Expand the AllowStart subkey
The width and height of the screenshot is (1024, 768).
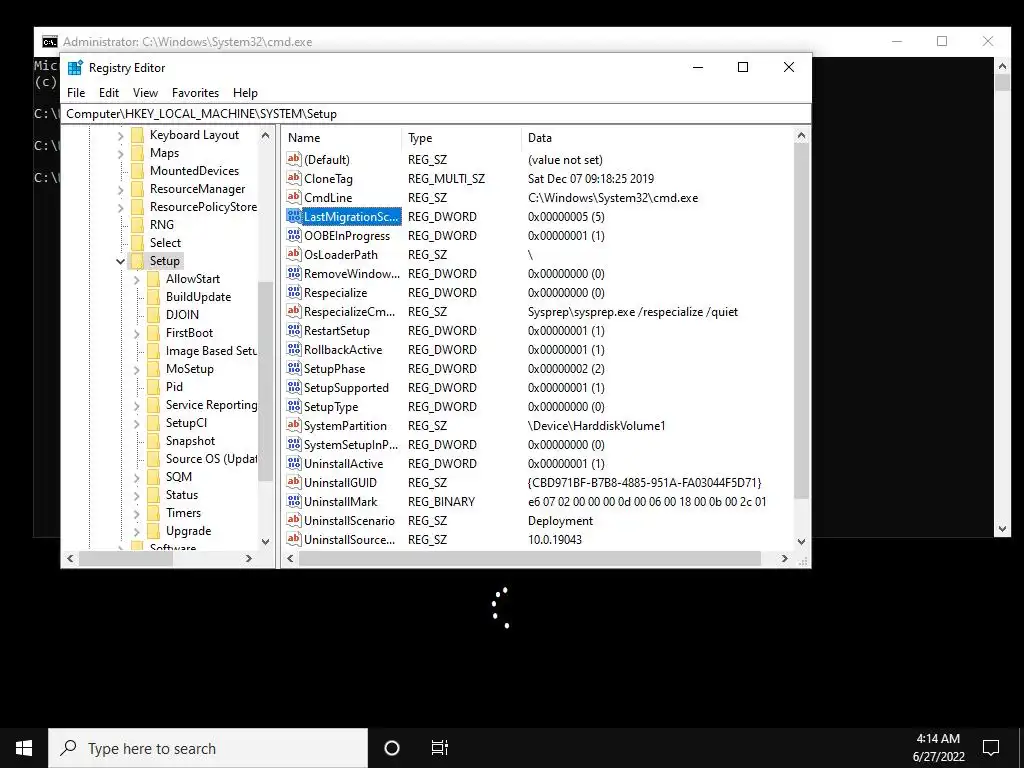[x=136, y=280]
